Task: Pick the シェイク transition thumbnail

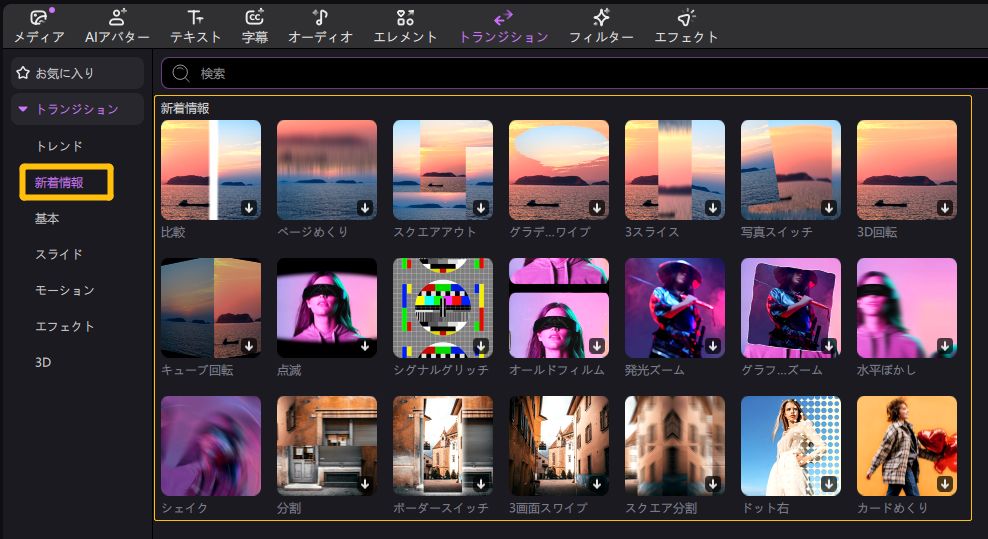Action: (211, 446)
